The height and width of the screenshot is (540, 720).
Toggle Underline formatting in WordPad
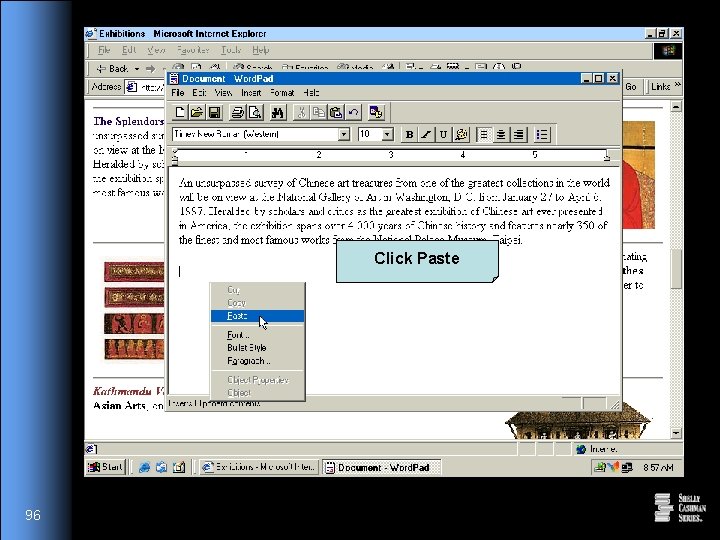tap(443, 135)
